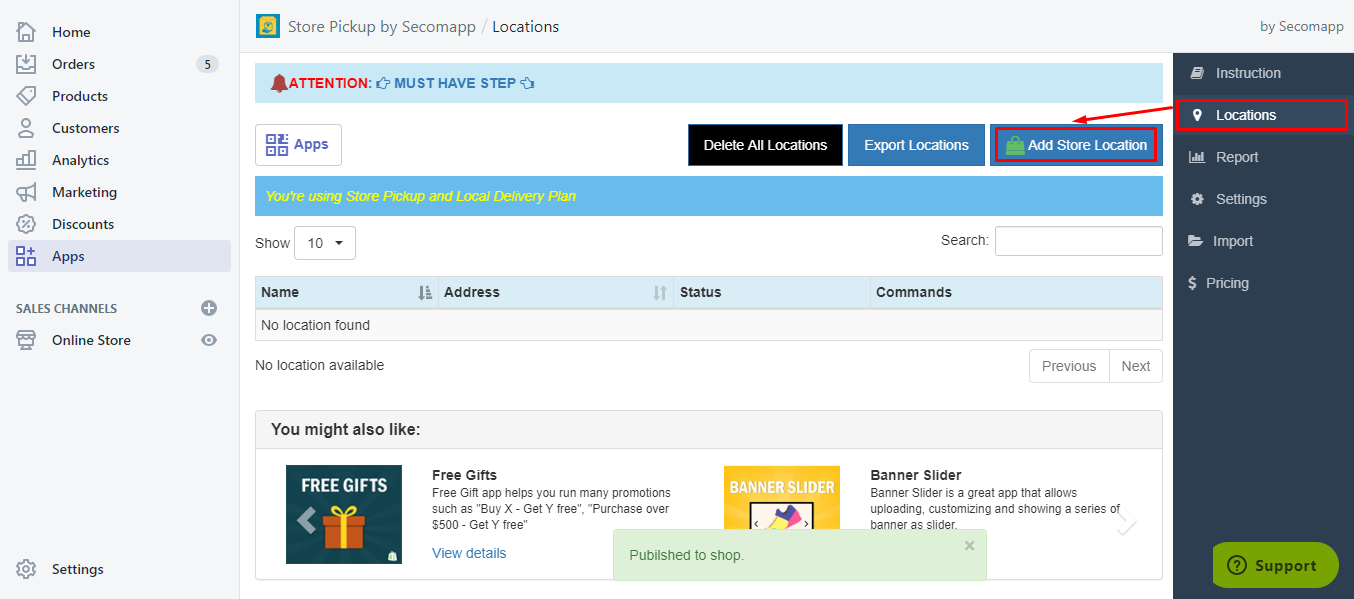Click the Instruction book icon
This screenshot has width=1354, height=599.
point(1196,73)
